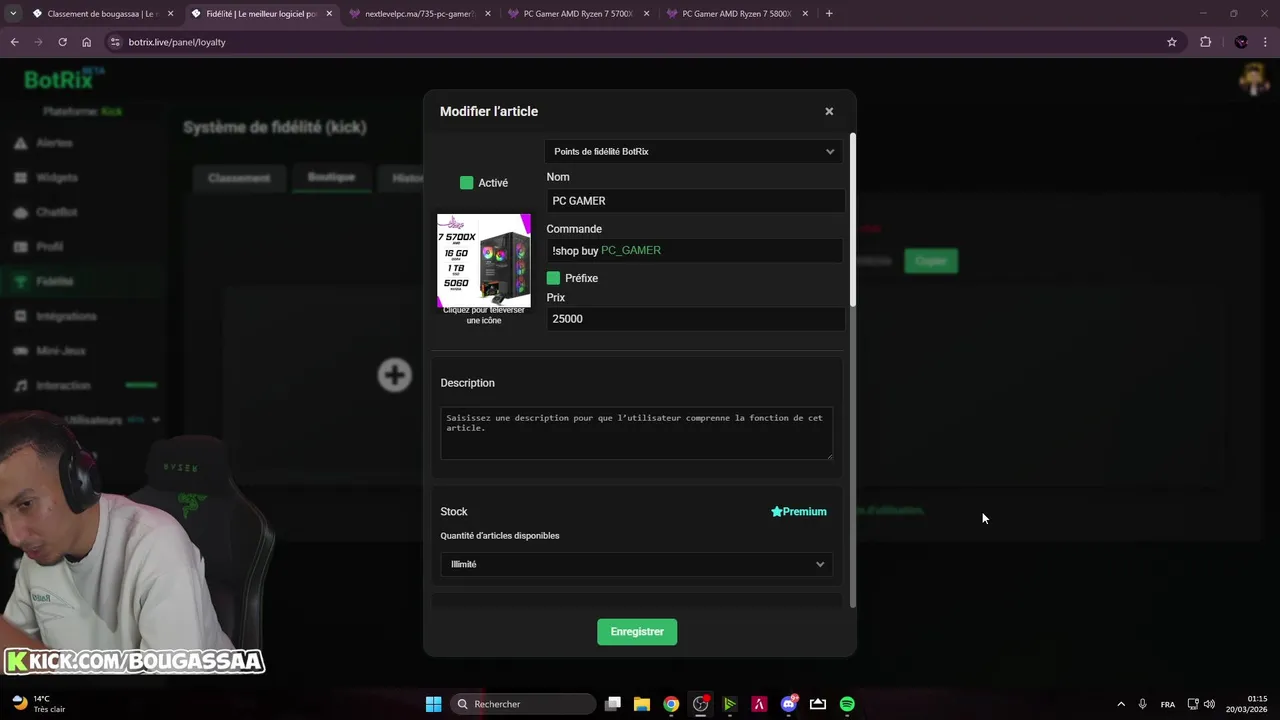Click into the Description text area
Screen dimensions: 1280x720
point(637,433)
